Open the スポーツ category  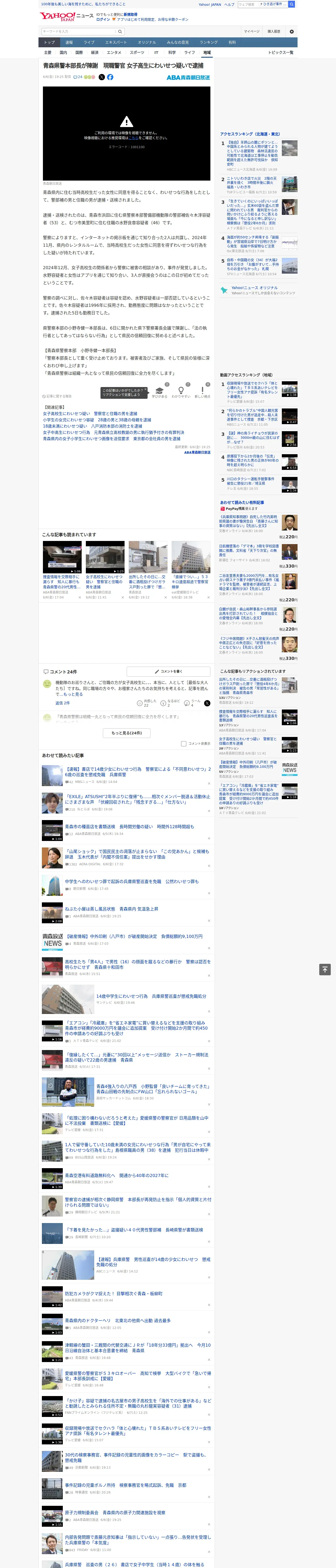tap(137, 52)
